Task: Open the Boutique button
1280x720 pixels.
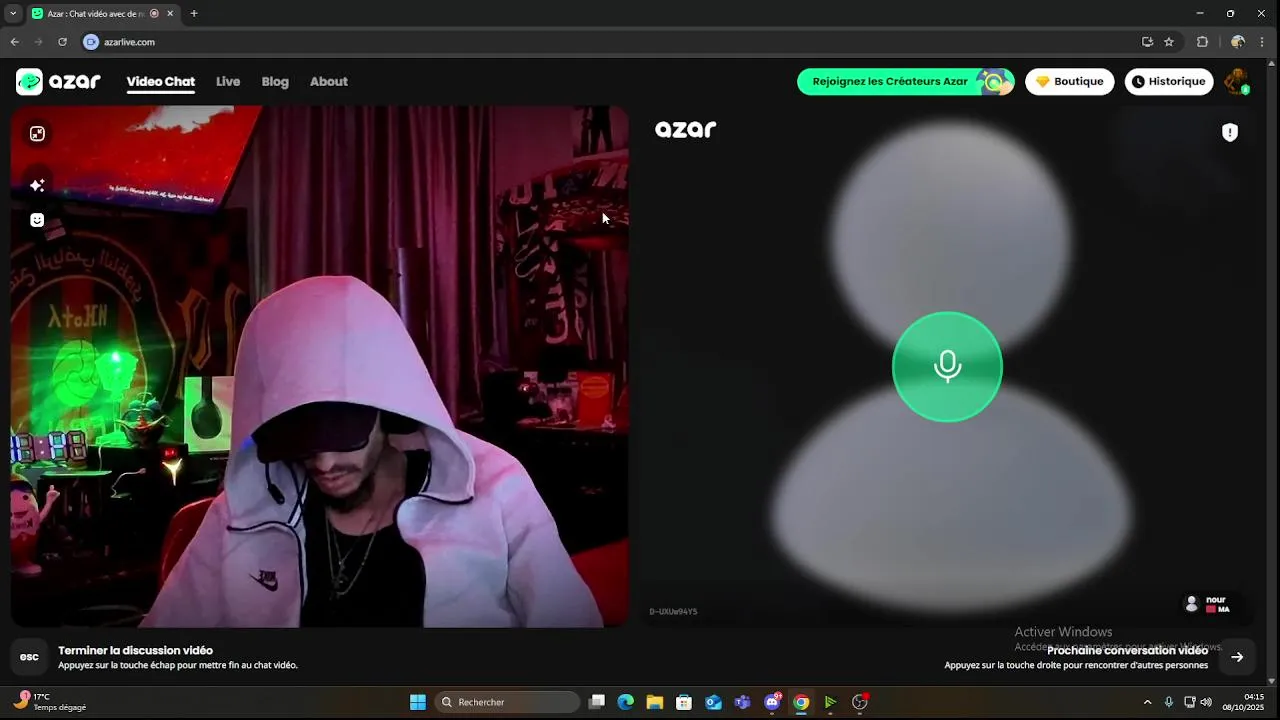Action: coord(1069,82)
